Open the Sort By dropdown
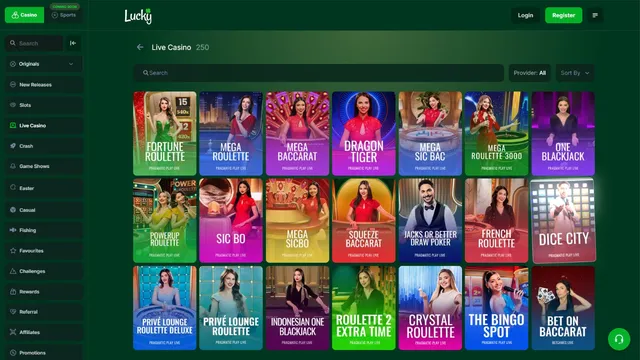 tap(575, 73)
